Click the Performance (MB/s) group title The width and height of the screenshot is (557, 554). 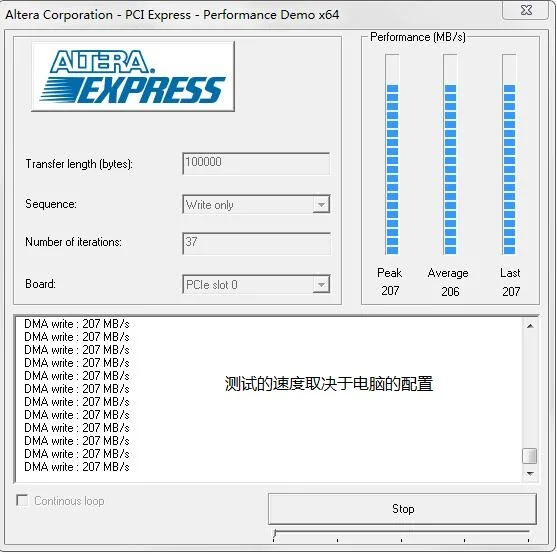[417, 37]
